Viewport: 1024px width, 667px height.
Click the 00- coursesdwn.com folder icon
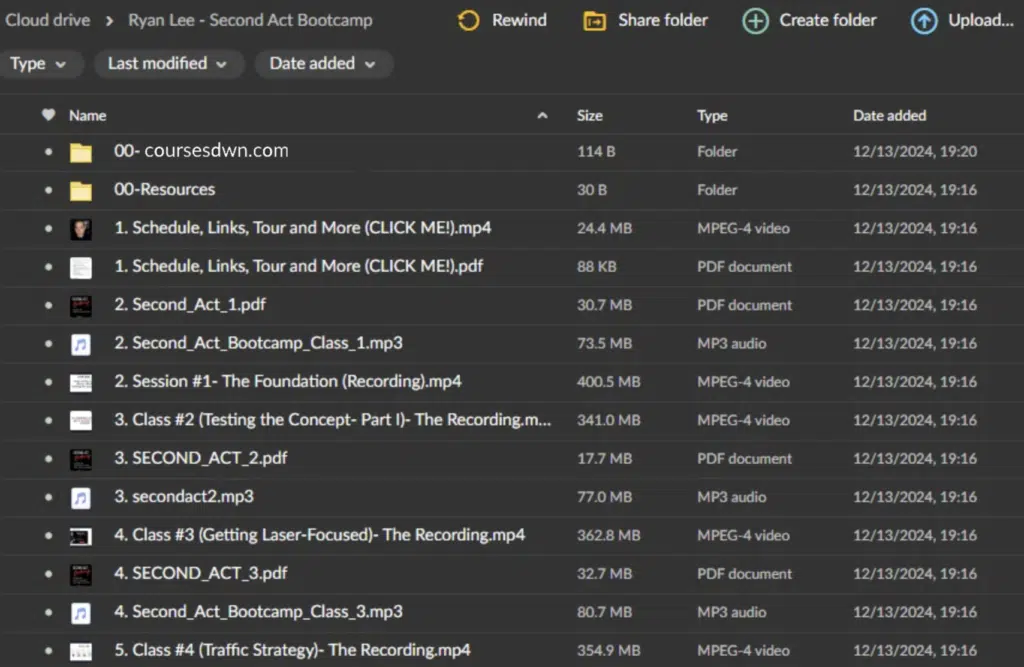pos(81,152)
